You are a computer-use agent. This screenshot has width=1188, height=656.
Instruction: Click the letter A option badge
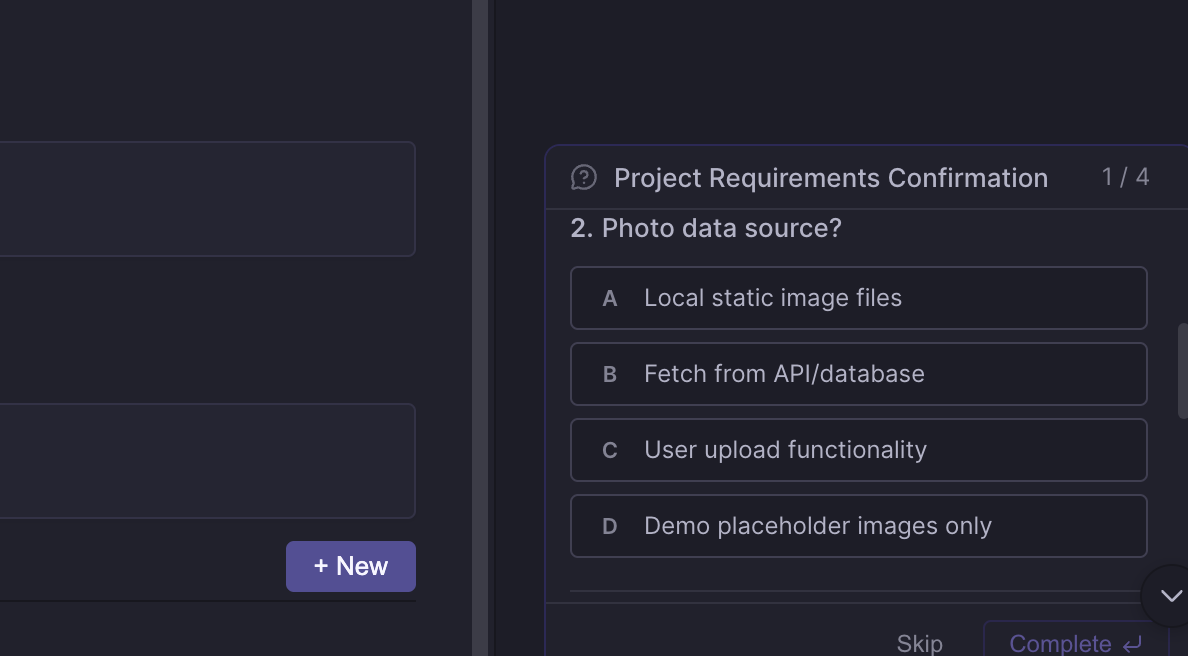tap(610, 299)
